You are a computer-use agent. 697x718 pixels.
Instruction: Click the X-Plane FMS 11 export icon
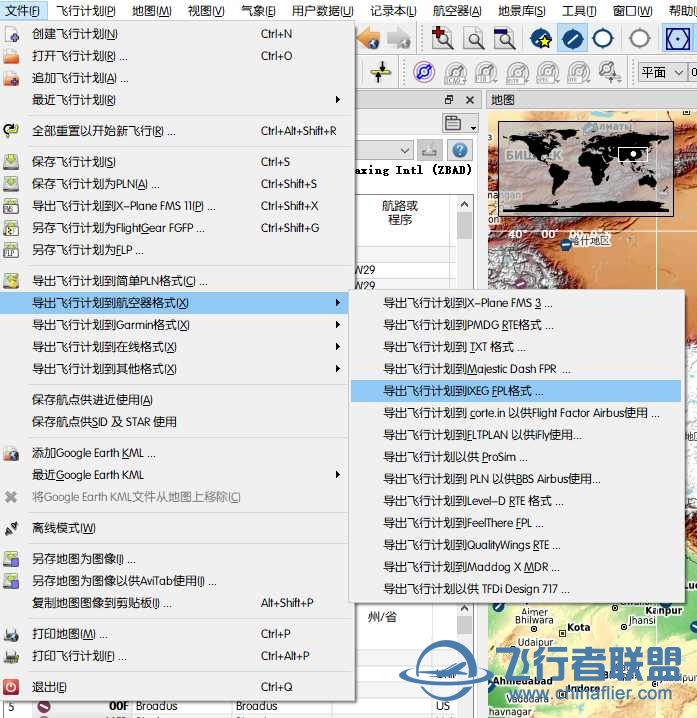pyautogui.click(x=11, y=206)
